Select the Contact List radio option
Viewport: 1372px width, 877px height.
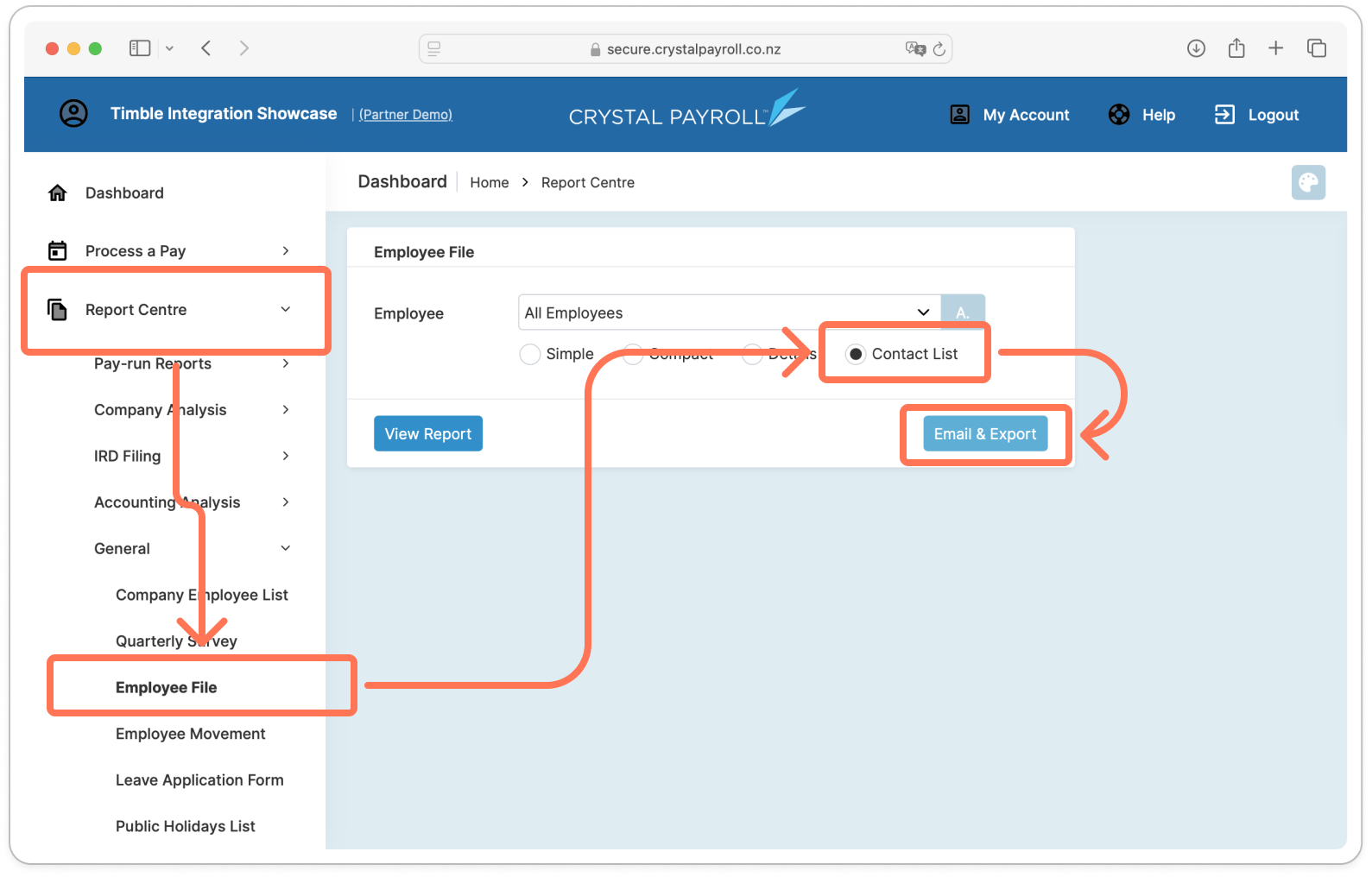click(855, 354)
